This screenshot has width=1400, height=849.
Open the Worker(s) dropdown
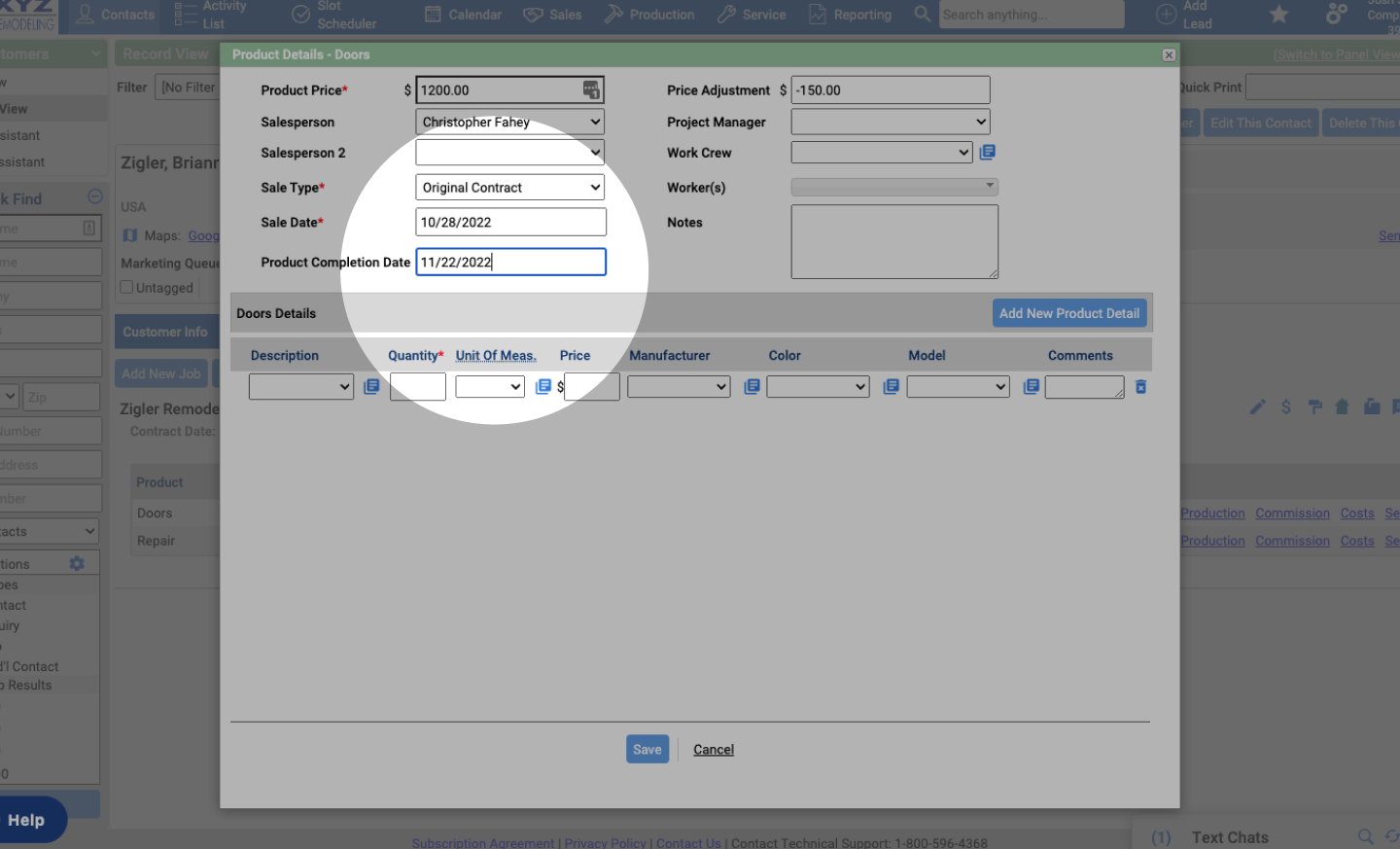click(x=894, y=187)
